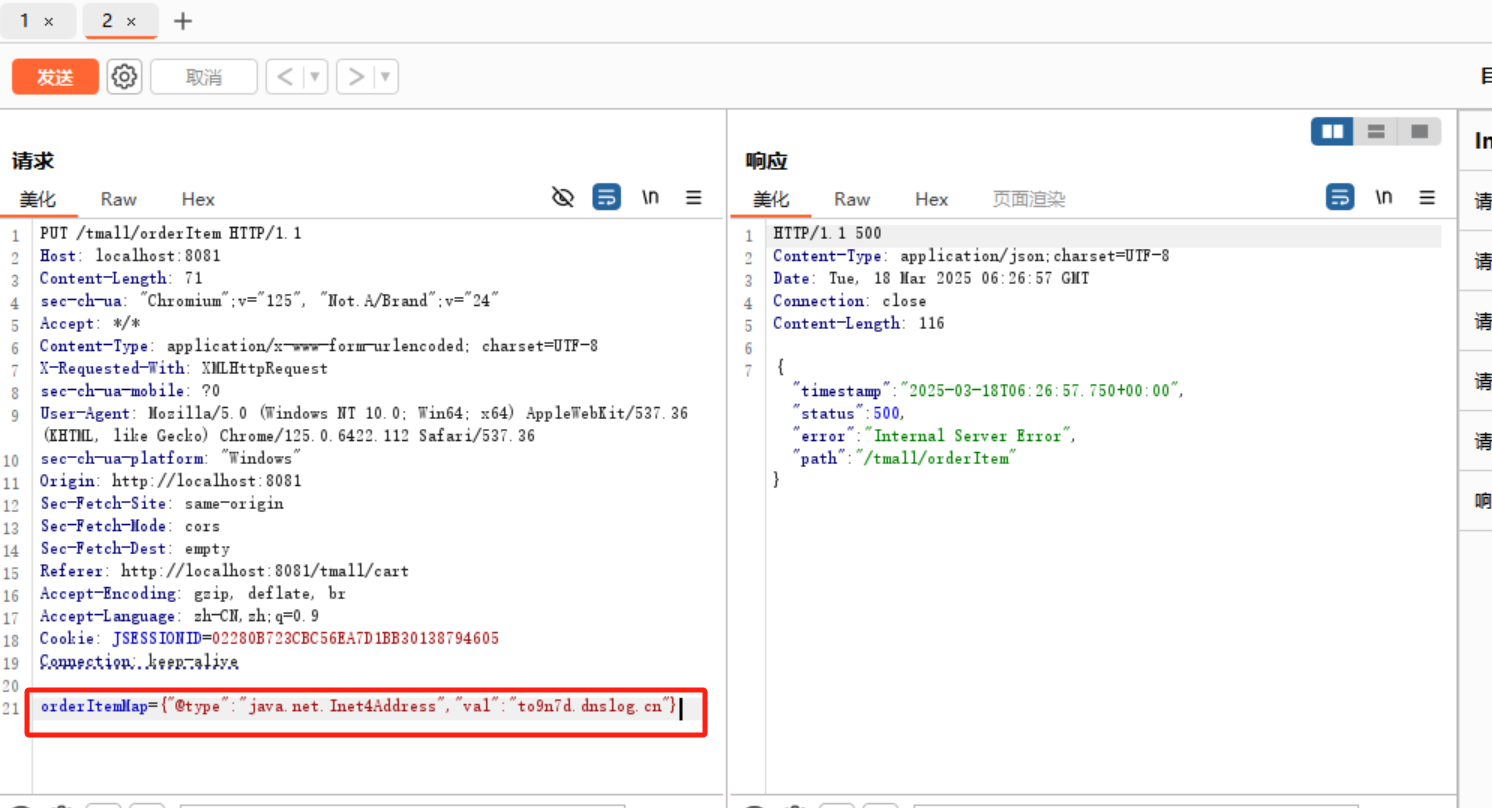The width and height of the screenshot is (1492, 808).
Task: Toggle \n non-printable display in response
Action: pos(1384,197)
